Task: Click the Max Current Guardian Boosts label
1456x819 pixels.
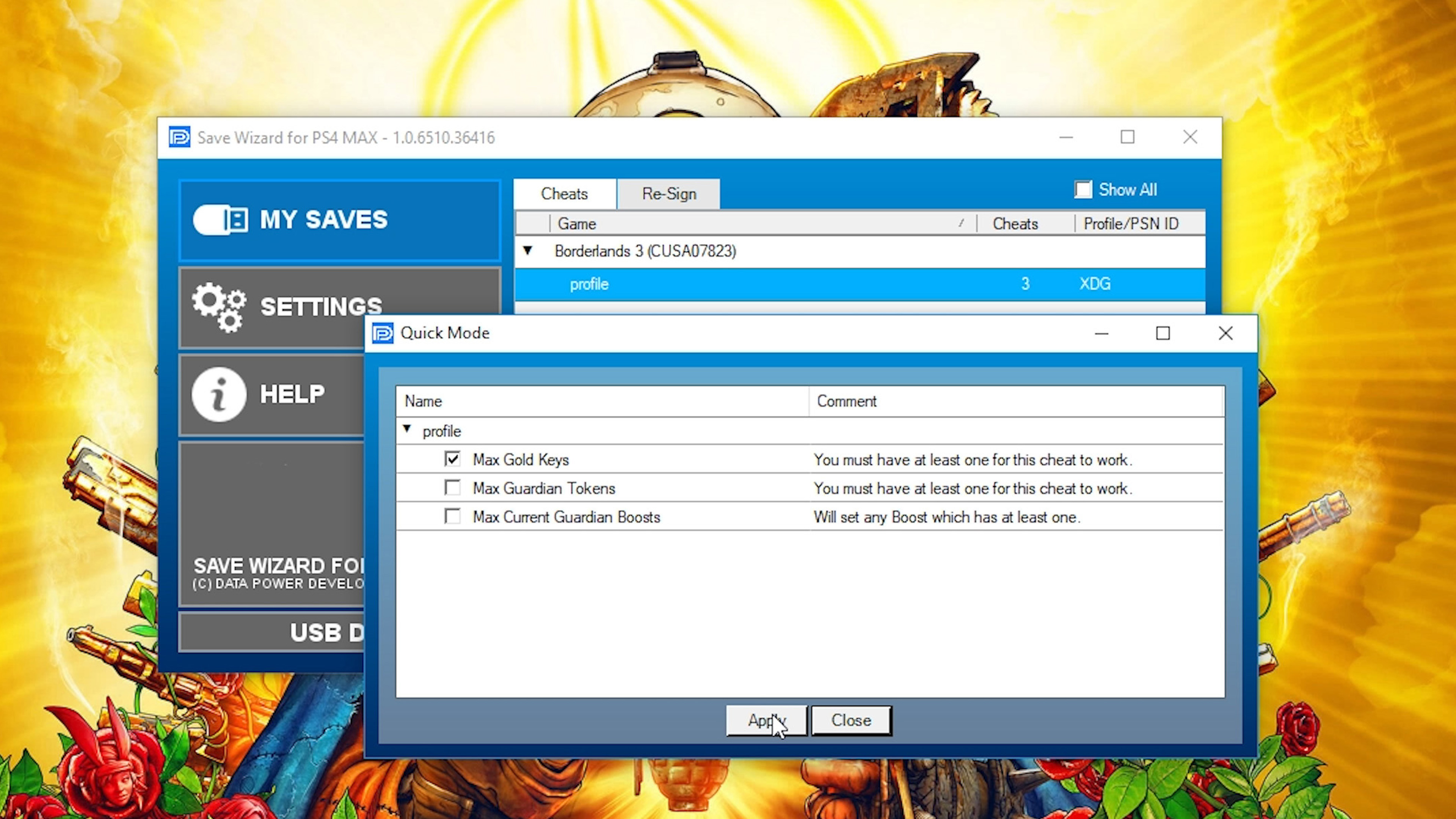Action: point(566,517)
